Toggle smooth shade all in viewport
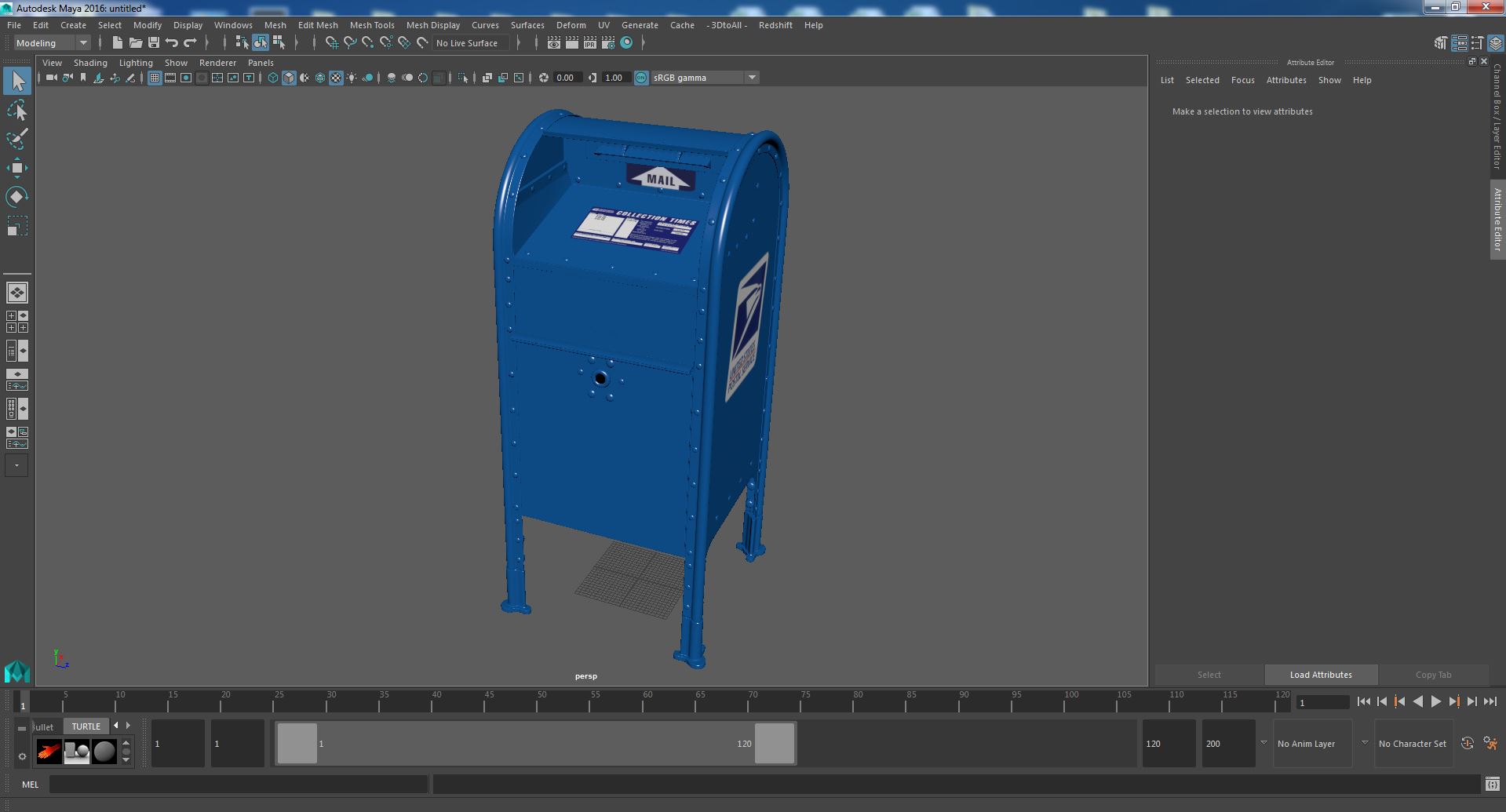1506x812 pixels. (x=289, y=78)
